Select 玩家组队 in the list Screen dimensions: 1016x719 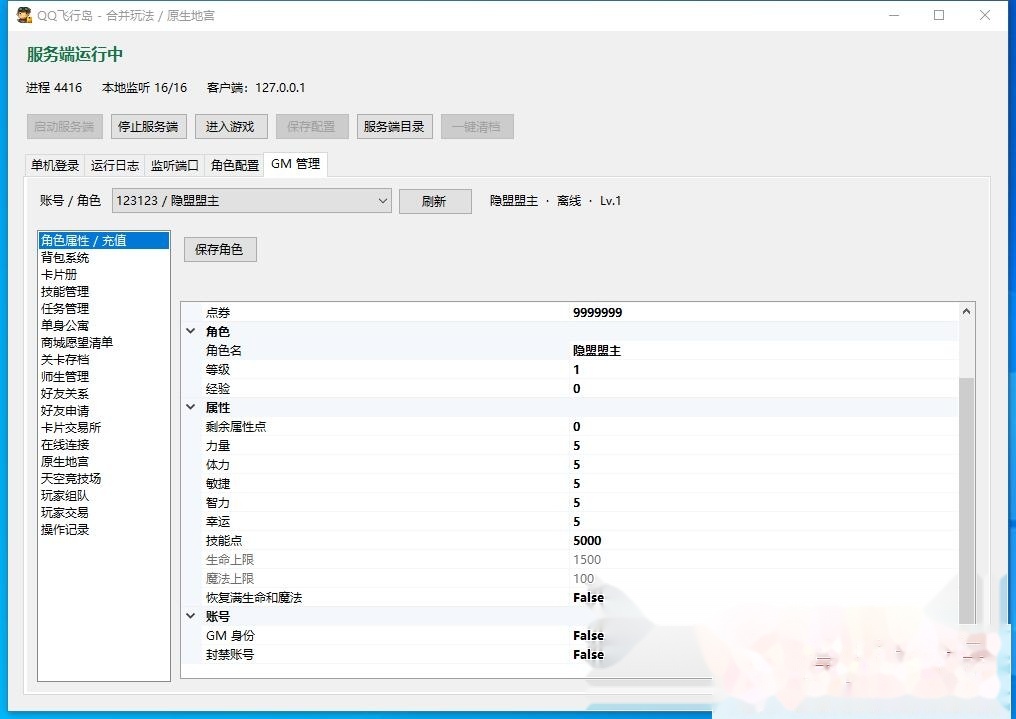[x=104, y=496]
